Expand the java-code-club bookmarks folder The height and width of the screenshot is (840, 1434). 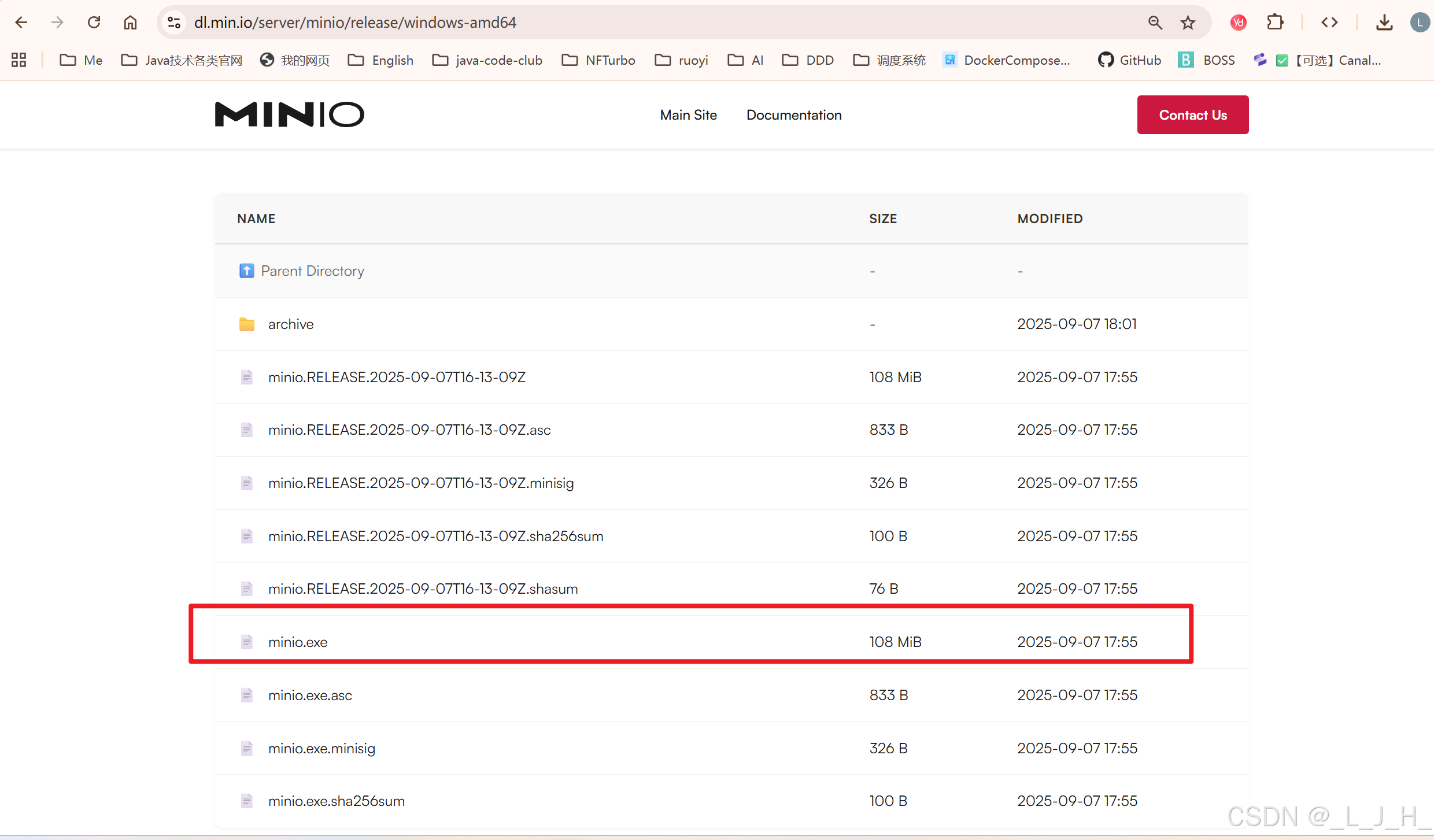(487, 60)
